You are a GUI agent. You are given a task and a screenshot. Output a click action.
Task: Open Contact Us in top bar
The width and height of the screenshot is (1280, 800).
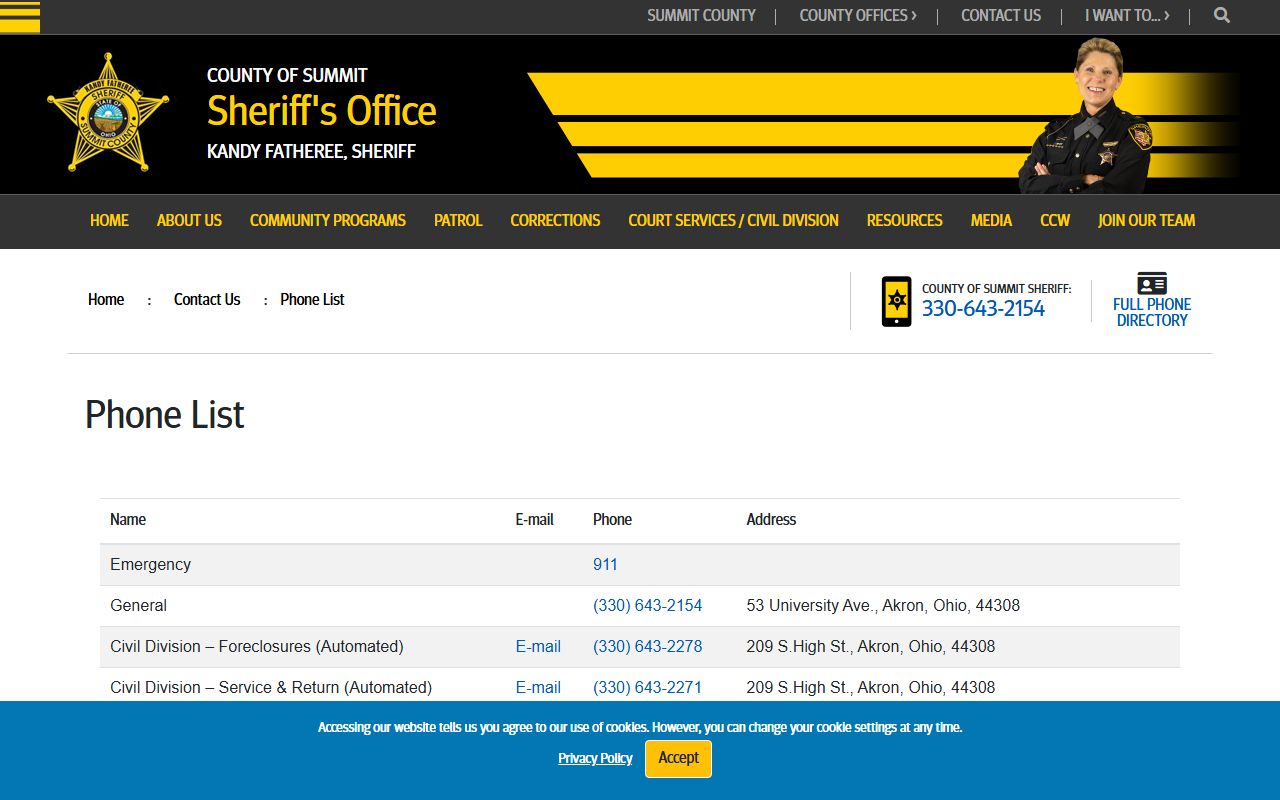1001,15
